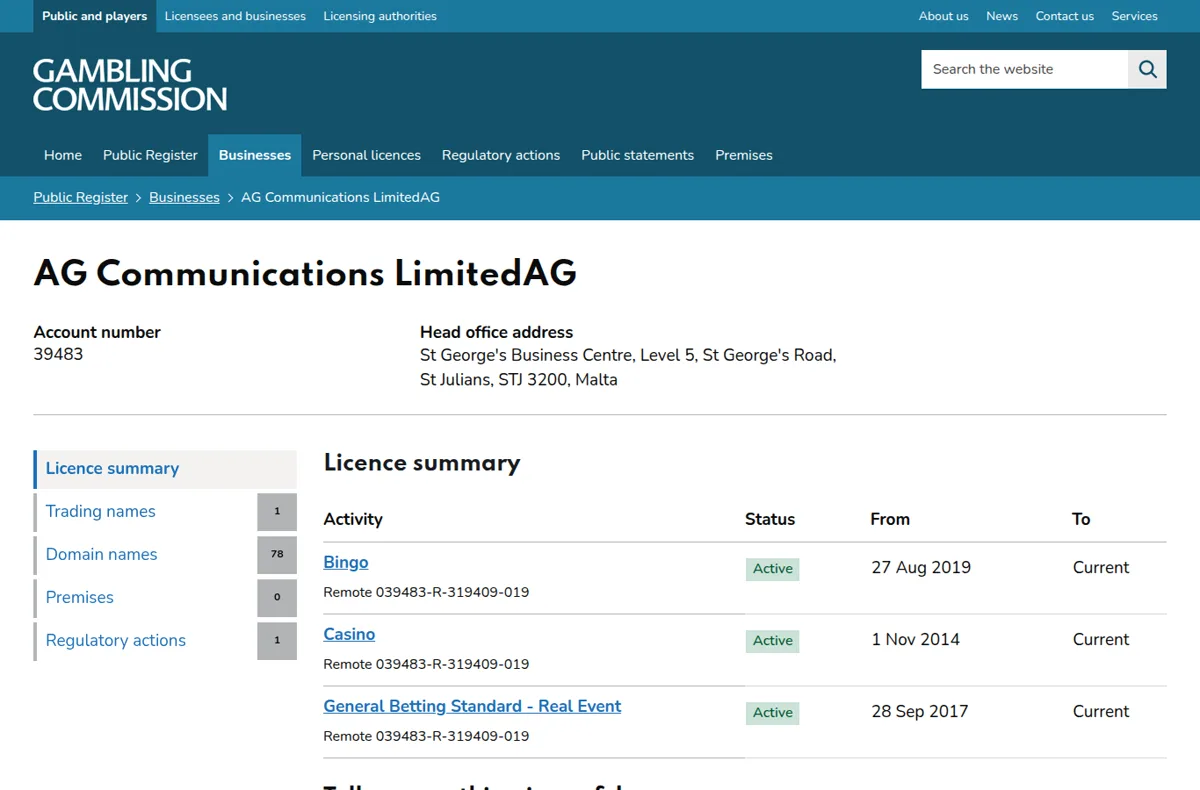Click the From column header
The image size is (1200, 790).
pos(890,519)
